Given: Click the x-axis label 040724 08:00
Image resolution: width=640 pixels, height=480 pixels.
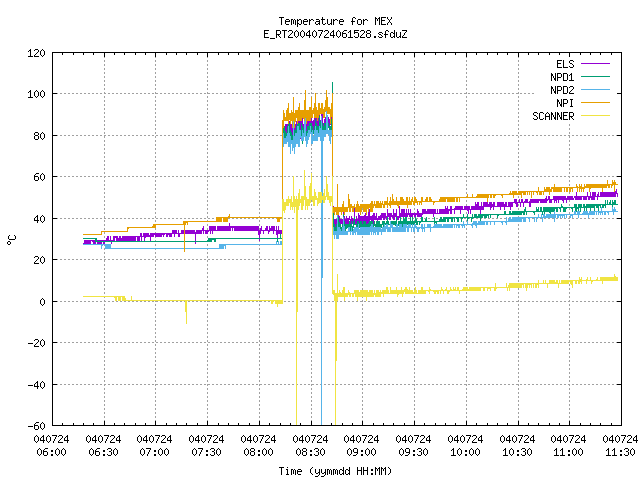Looking at the screenshot, I should tap(258, 446).
